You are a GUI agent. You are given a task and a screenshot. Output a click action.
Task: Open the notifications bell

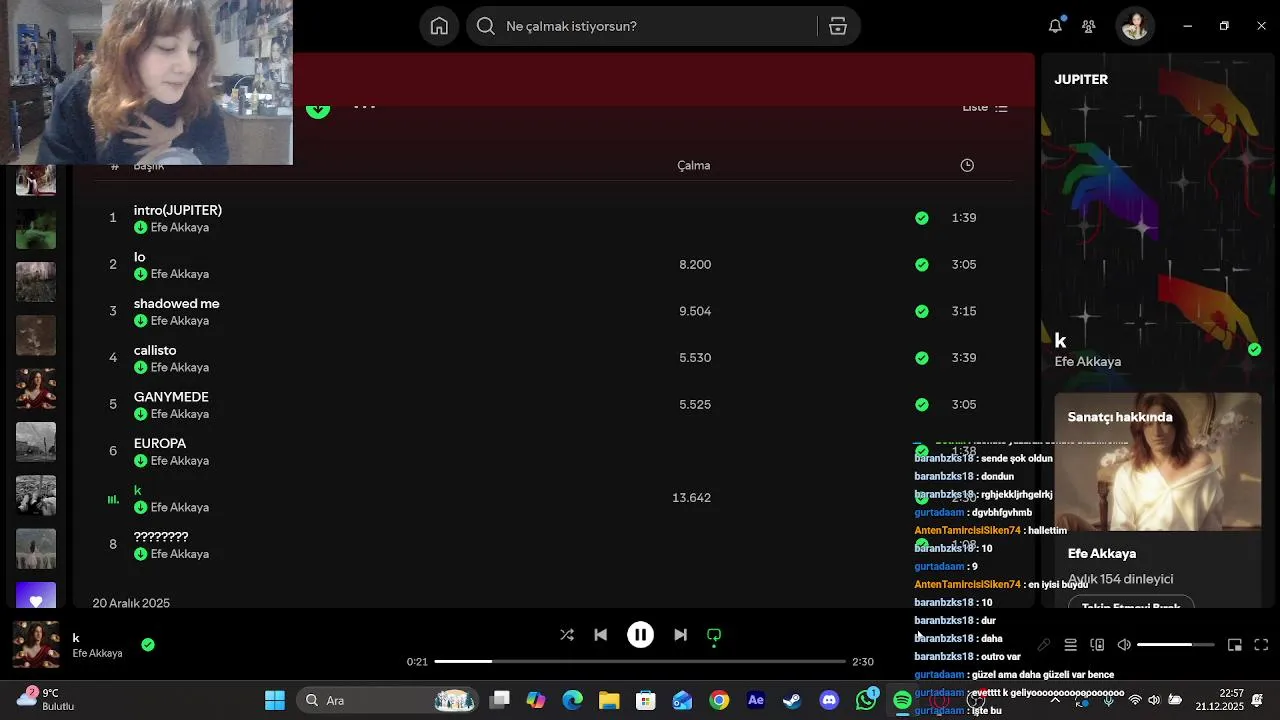[1055, 26]
